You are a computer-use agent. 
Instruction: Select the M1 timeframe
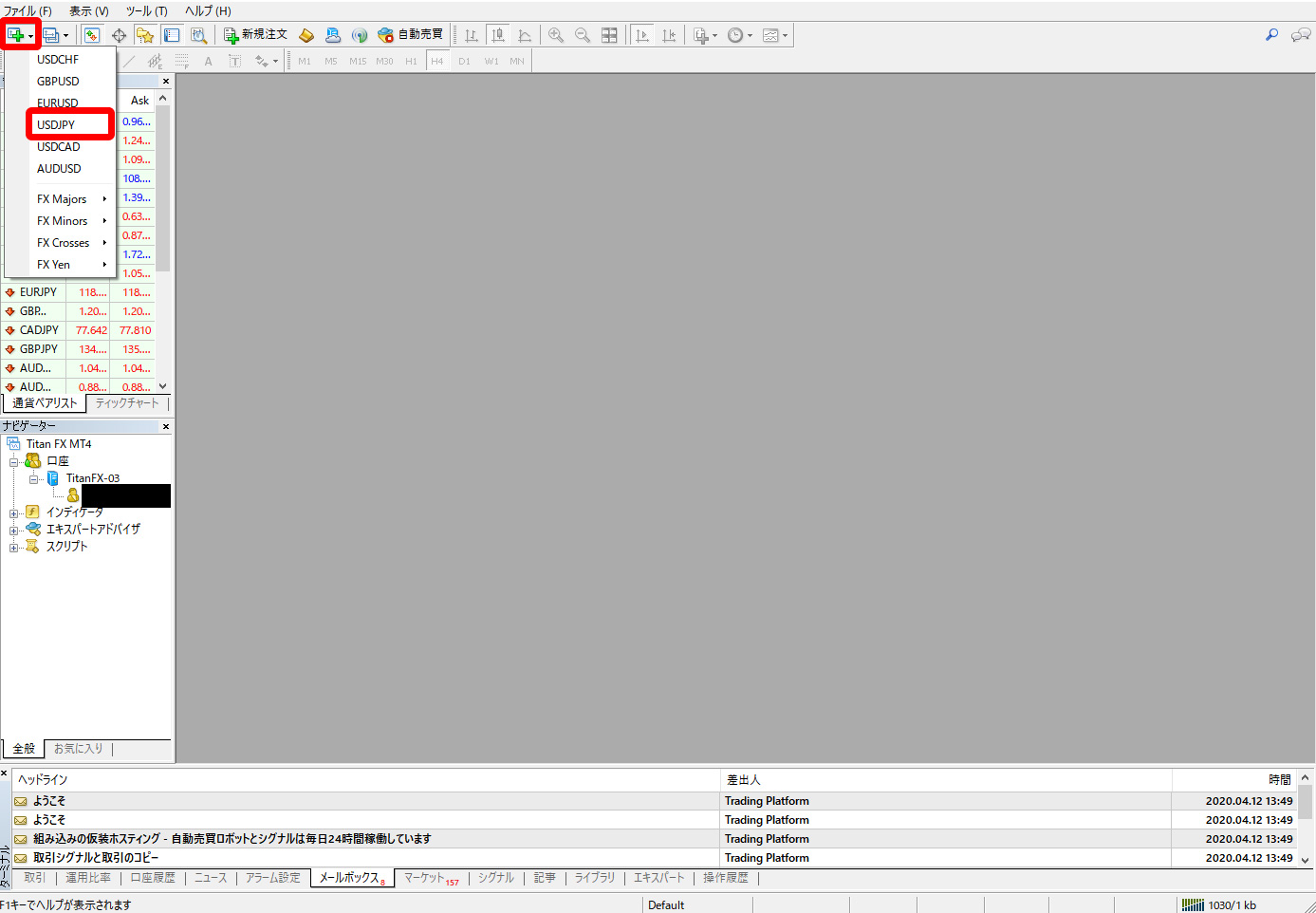point(305,61)
